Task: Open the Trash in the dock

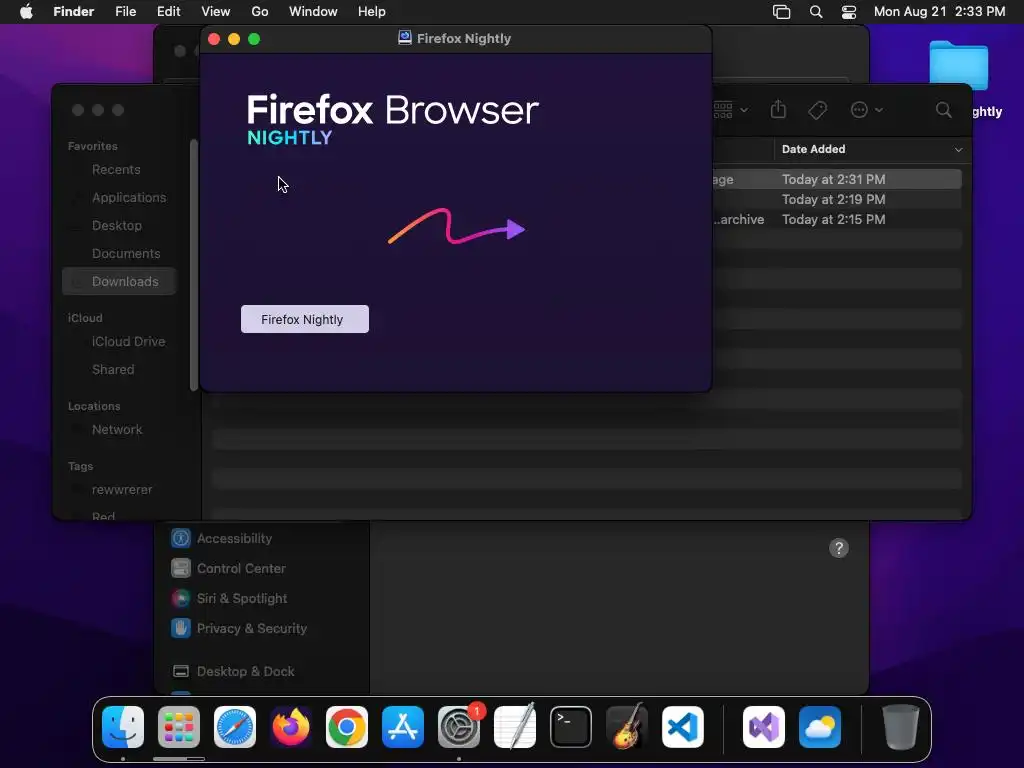Action: click(901, 727)
